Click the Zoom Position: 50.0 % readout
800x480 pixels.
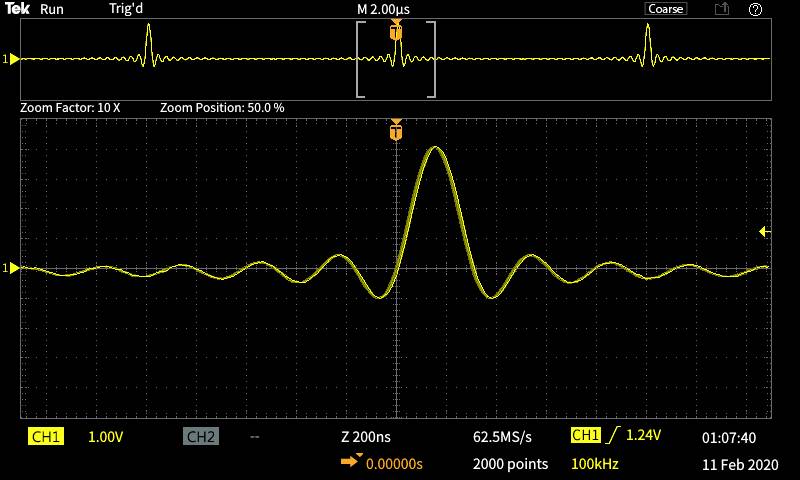click(222, 107)
